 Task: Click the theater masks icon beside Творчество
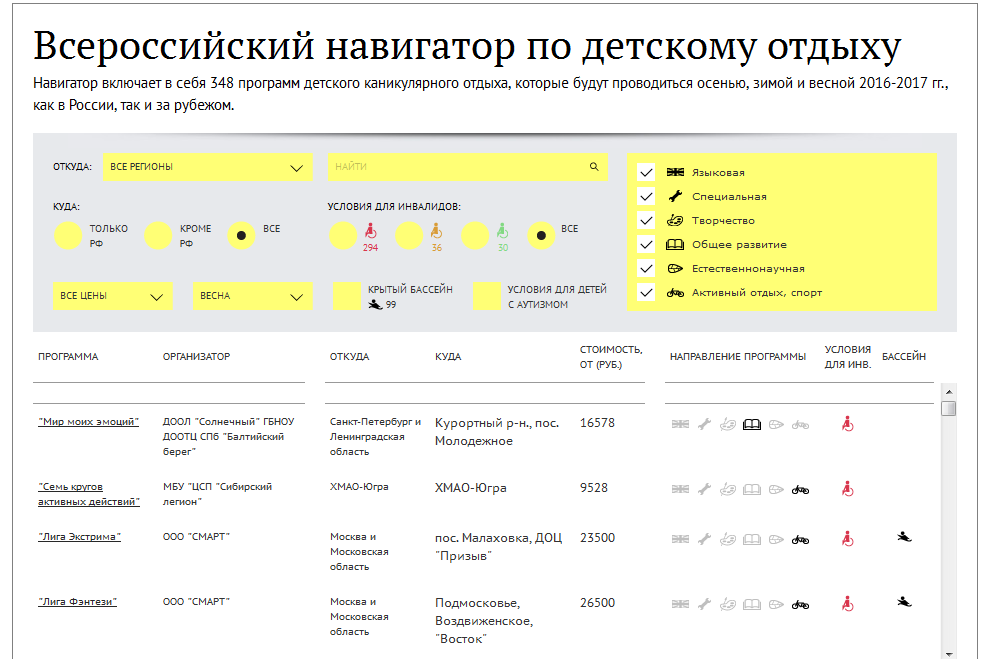coord(675,220)
